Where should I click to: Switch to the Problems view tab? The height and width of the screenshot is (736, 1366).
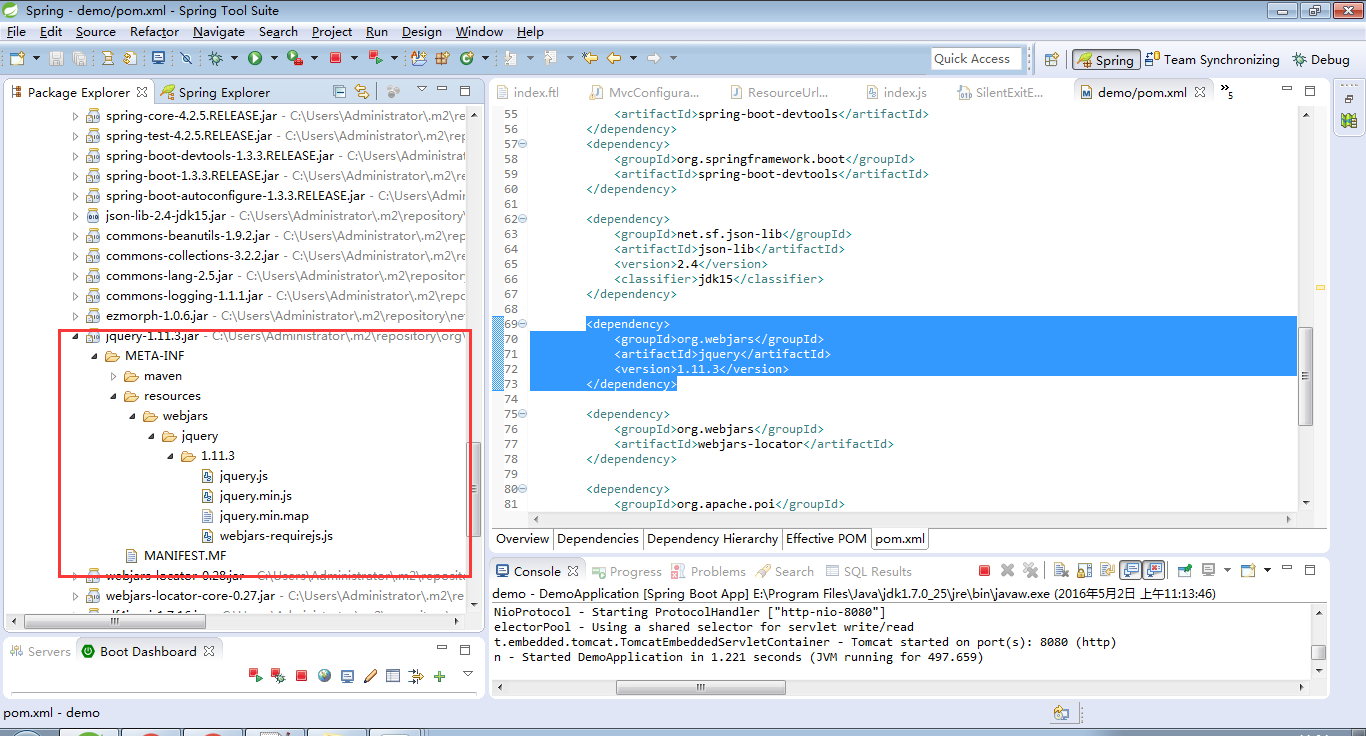coord(708,571)
